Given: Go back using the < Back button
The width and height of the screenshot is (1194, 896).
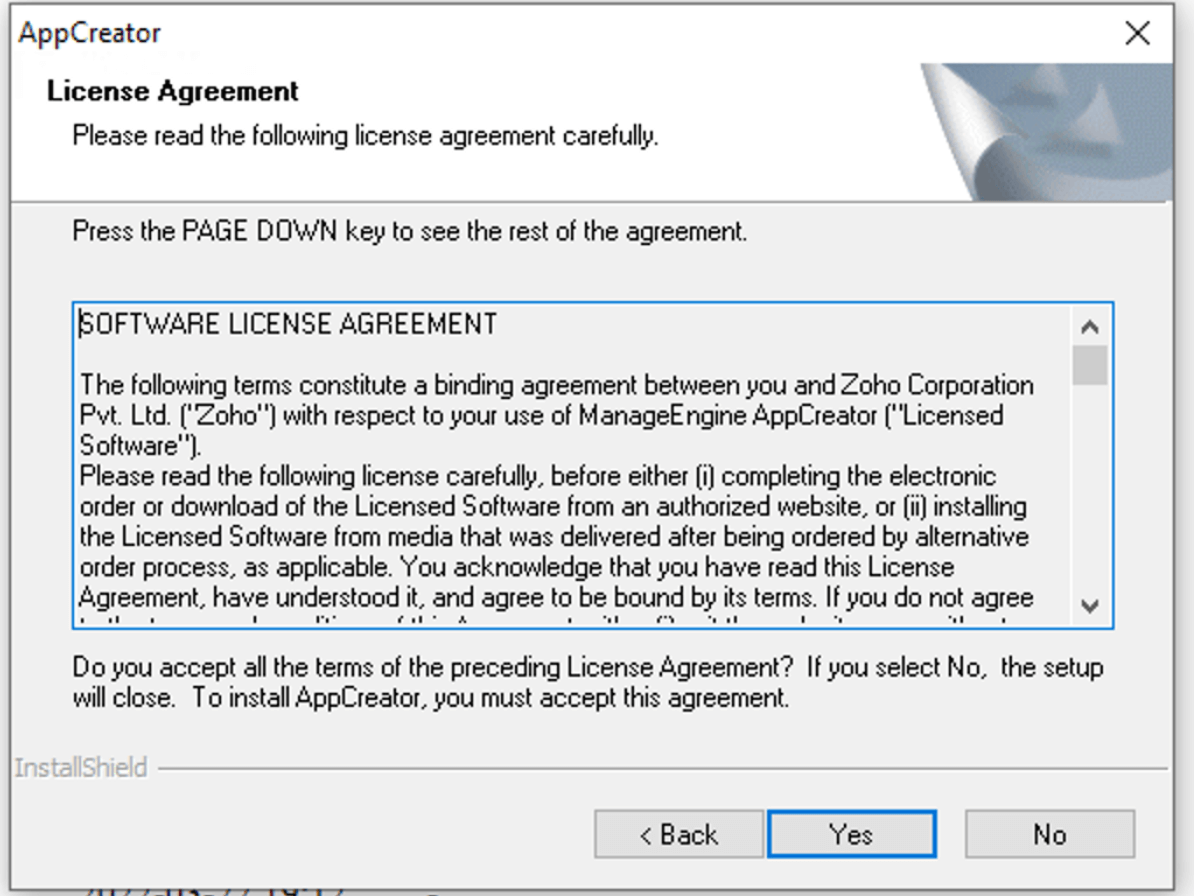Looking at the screenshot, I should click(679, 834).
